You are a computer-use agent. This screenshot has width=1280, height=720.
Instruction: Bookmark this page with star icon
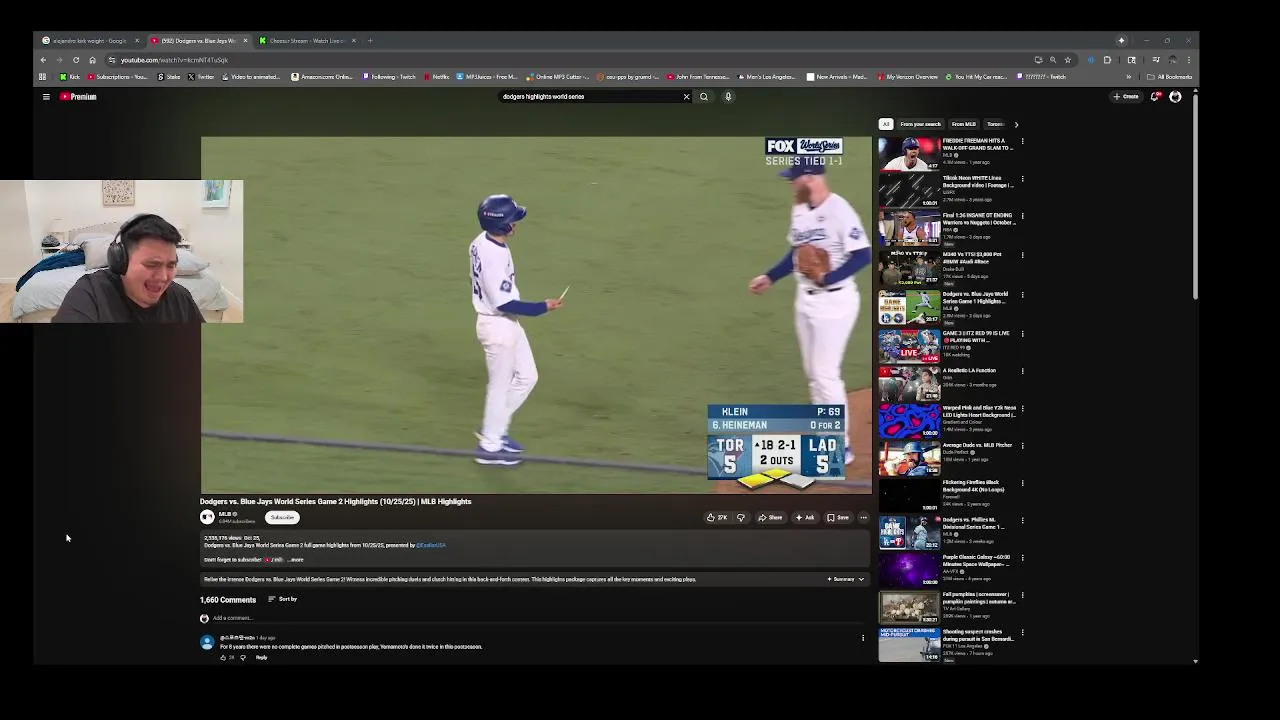(1067, 60)
